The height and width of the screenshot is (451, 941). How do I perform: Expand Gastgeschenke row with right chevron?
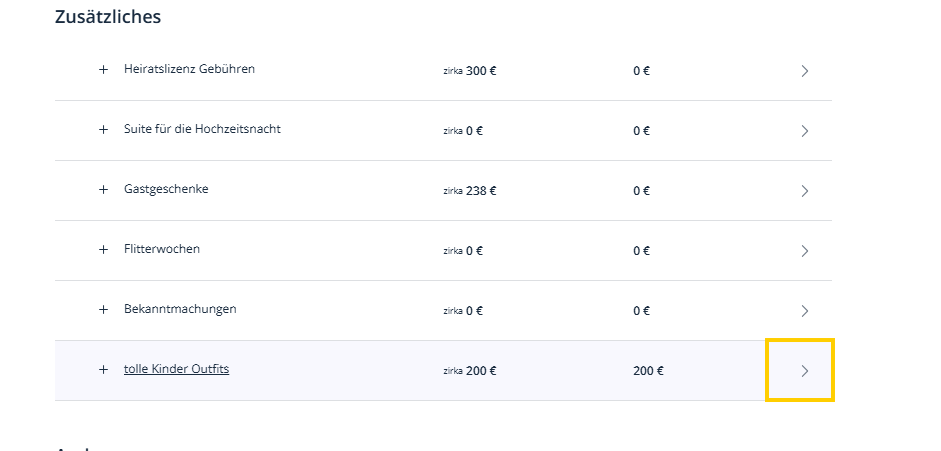pos(805,191)
